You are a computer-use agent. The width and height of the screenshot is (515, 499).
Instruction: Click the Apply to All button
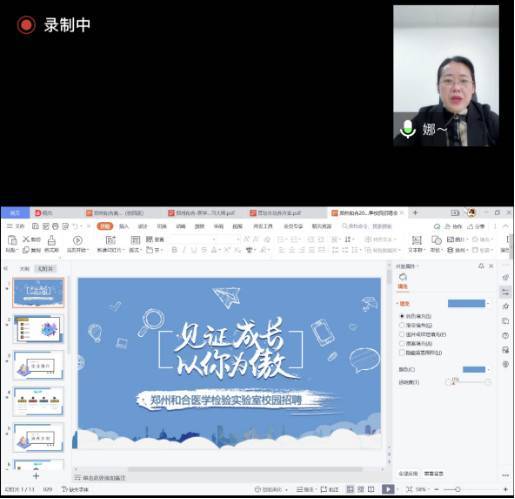[x=408, y=474]
